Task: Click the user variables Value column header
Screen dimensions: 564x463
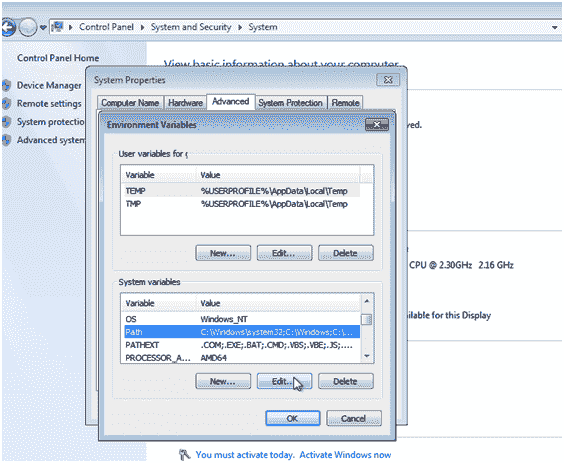Action: tap(278, 175)
